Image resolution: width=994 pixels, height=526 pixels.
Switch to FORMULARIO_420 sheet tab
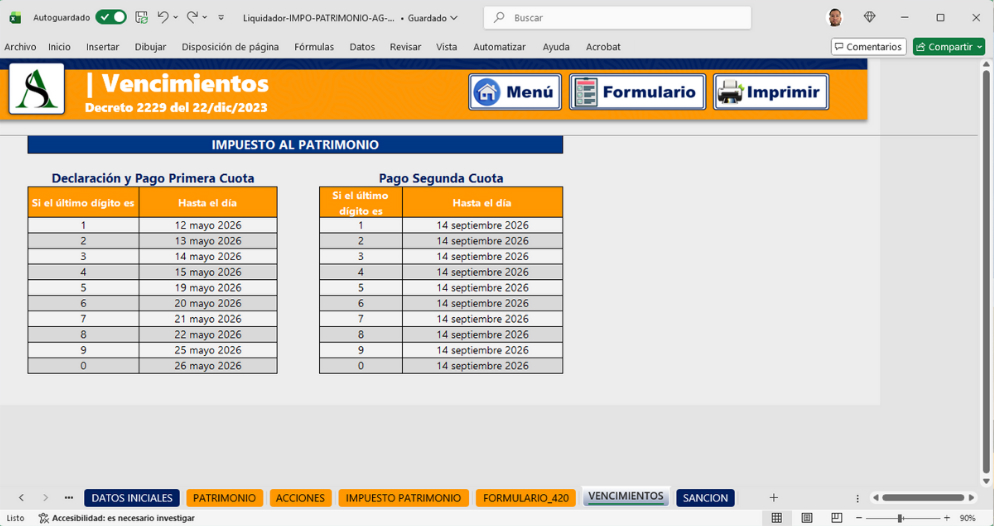tap(526, 498)
